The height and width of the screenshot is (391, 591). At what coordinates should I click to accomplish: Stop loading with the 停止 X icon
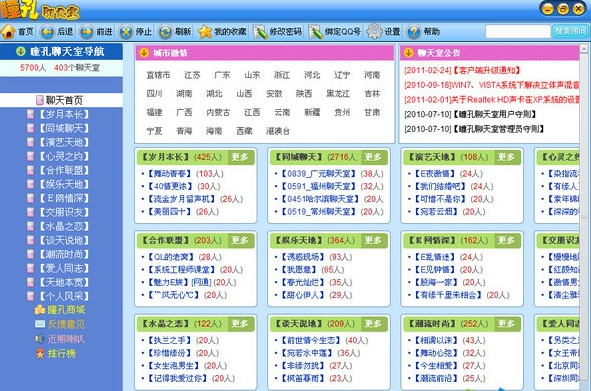point(126,32)
